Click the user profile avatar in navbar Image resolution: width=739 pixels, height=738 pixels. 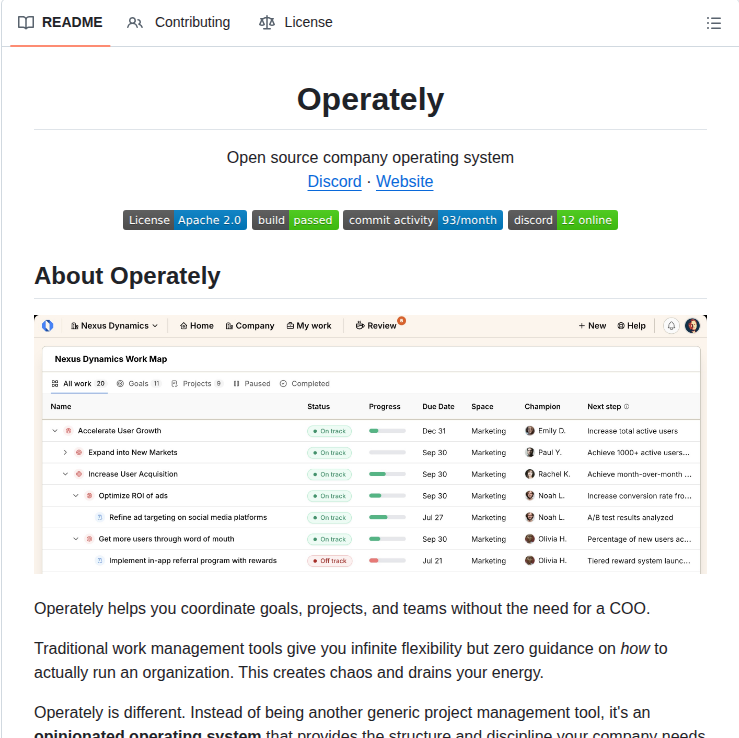(x=692, y=325)
